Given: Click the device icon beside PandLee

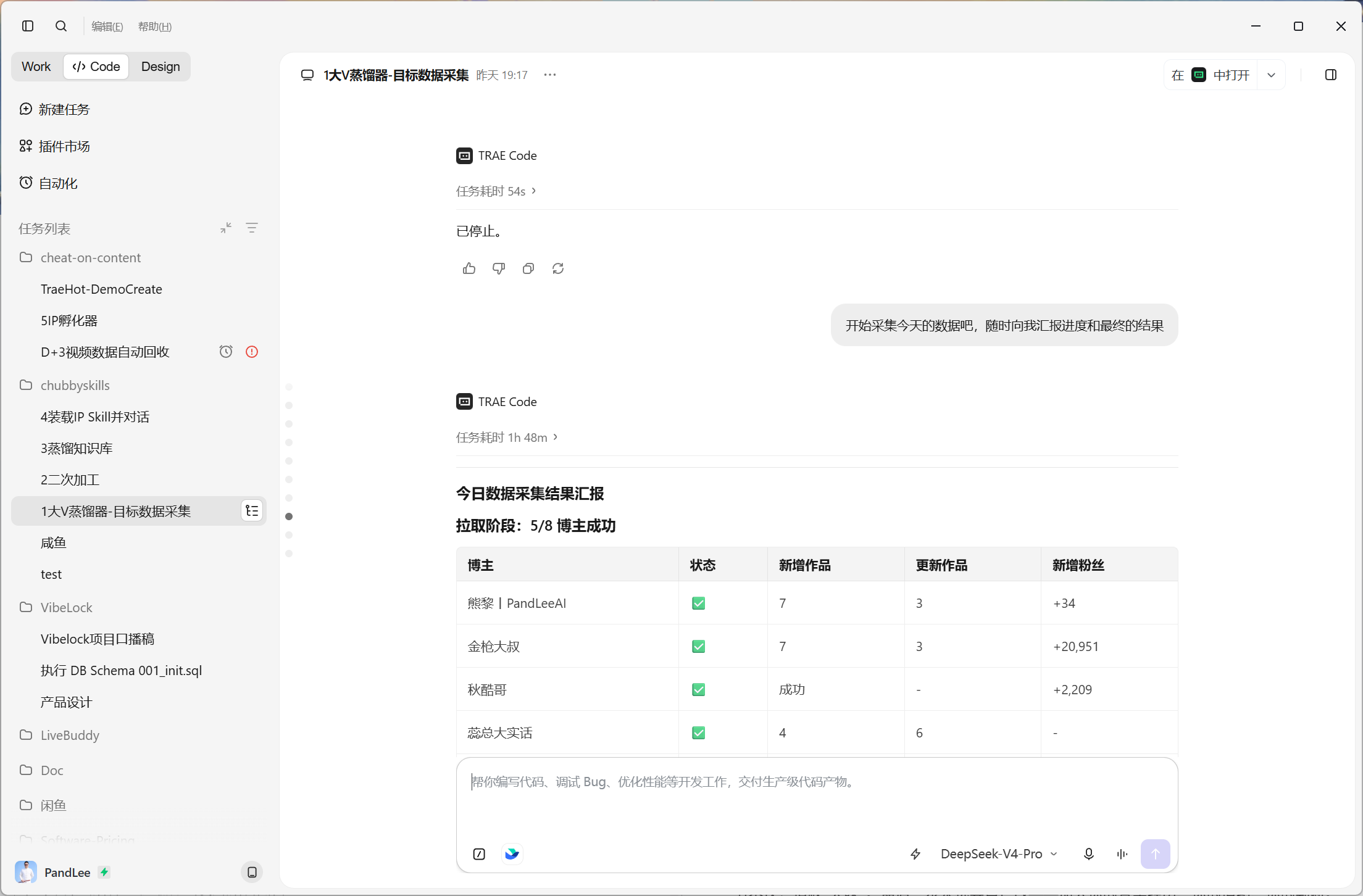Looking at the screenshot, I should (x=252, y=872).
